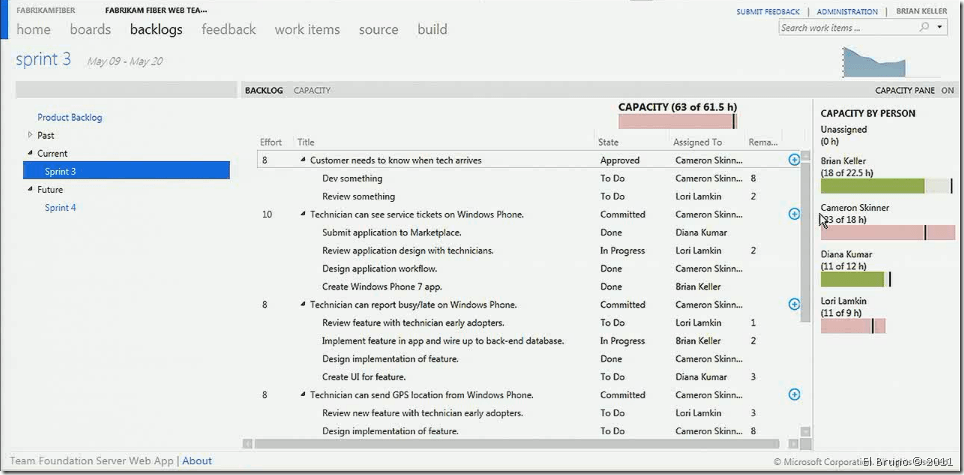Expand the Past iterations node
The height and width of the screenshot is (475, 964).
tap(30, 135)
